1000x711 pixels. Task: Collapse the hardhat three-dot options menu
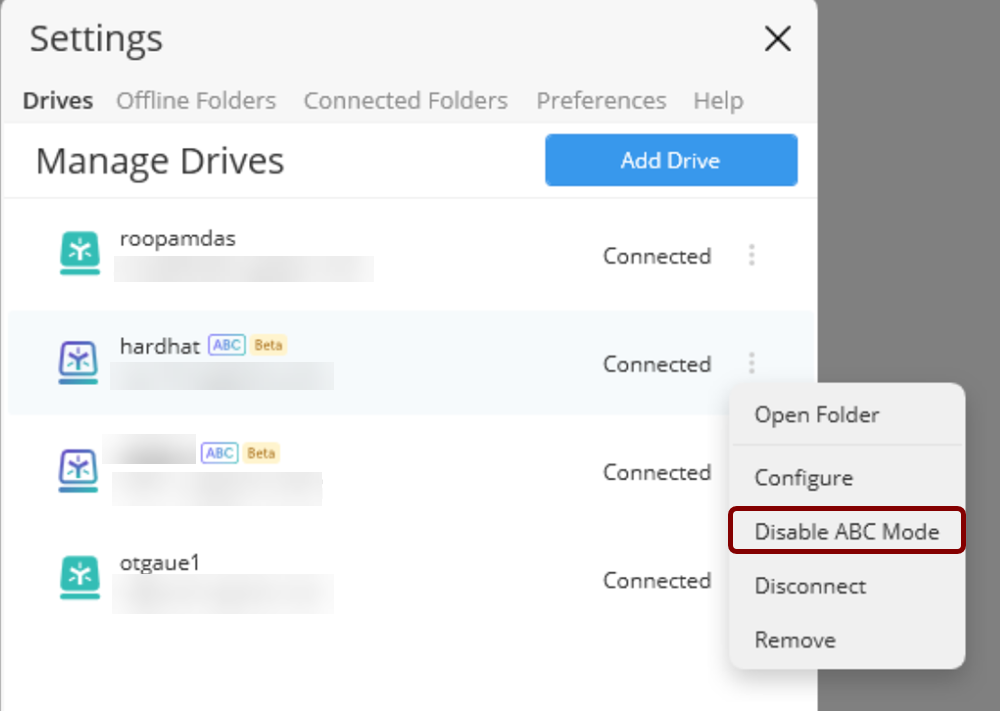point(752,363)
